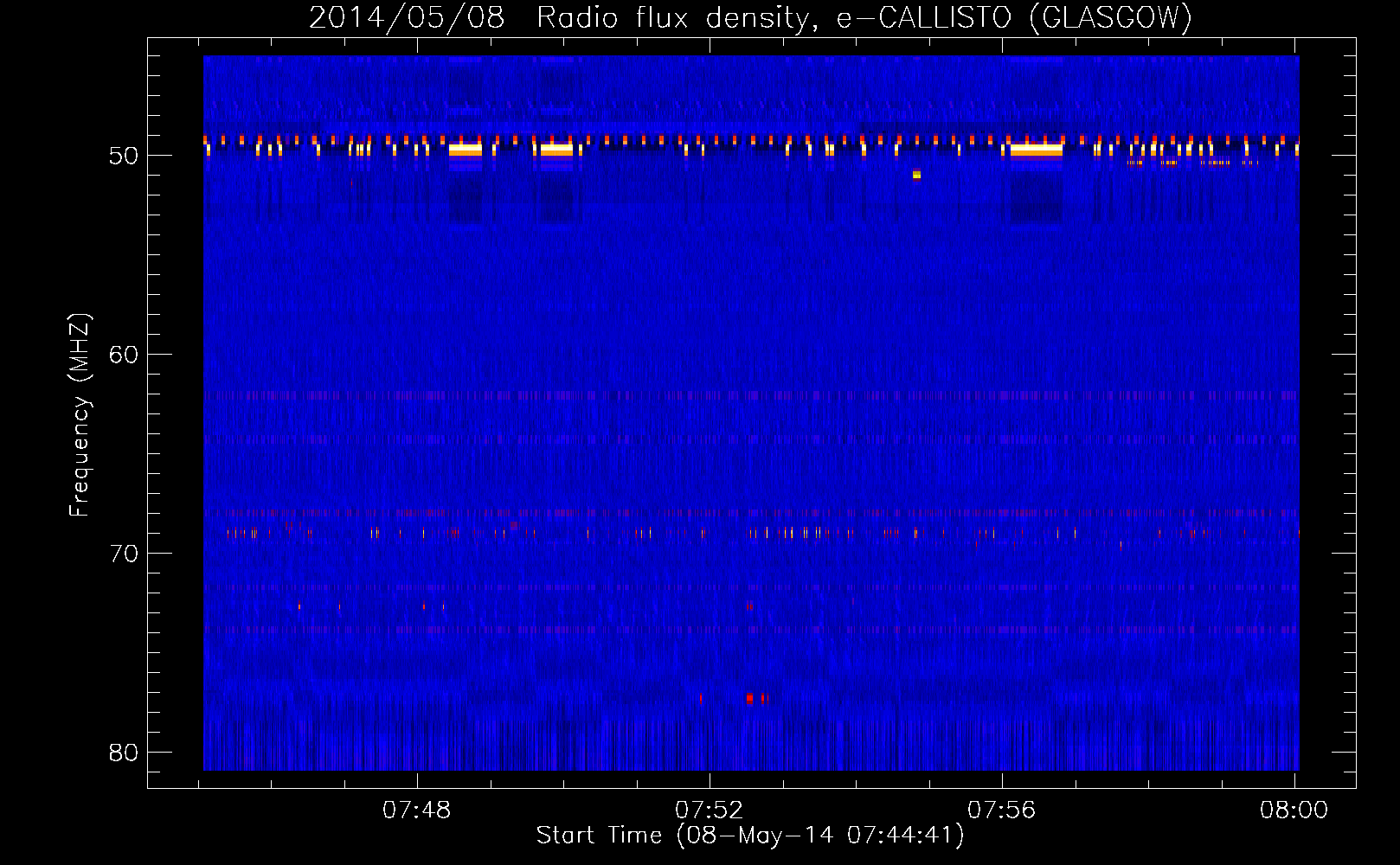Click the 07:52 time tick label

pos(710,811)
